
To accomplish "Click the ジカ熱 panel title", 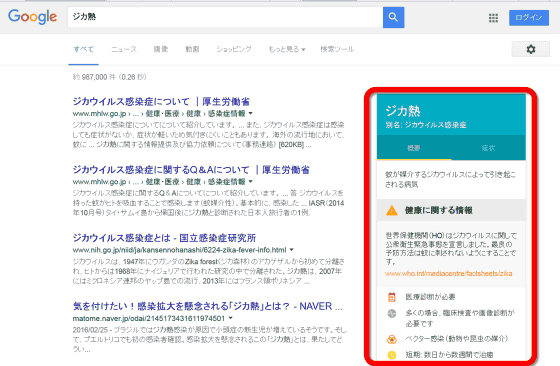I will coord(403,111).
